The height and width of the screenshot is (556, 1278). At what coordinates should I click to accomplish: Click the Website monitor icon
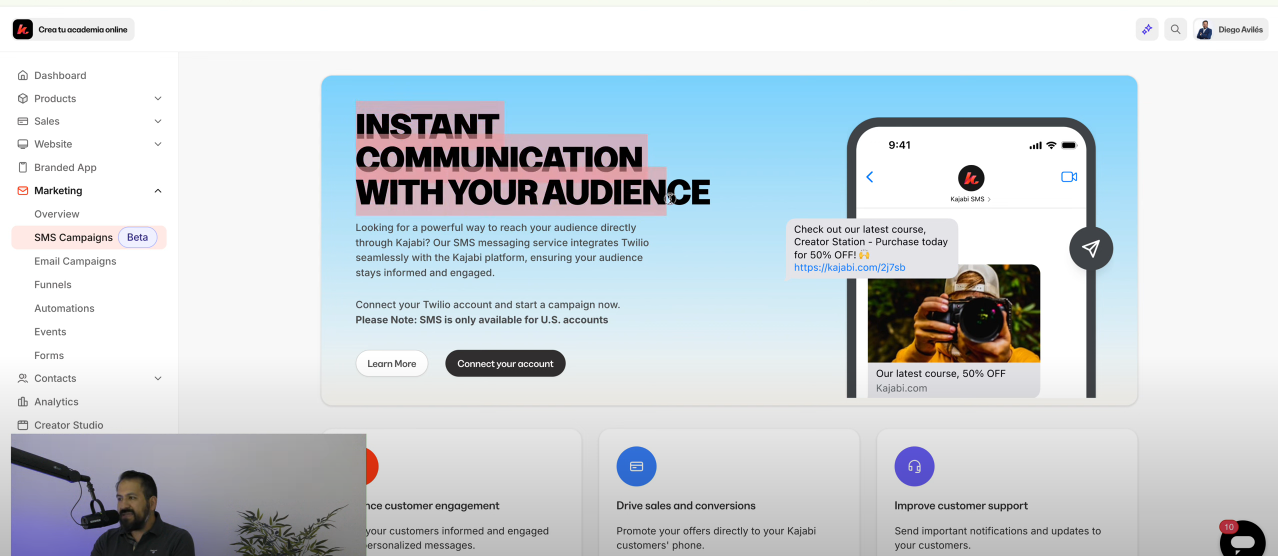coord(23,144)
